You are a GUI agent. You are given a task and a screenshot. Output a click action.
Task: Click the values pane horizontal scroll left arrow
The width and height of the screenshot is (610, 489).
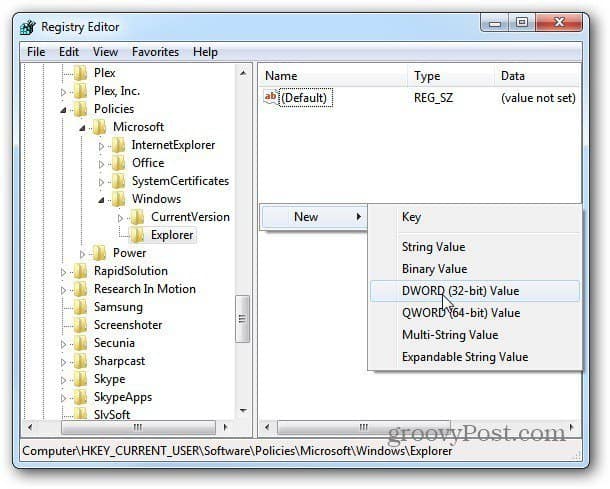(x=267, y=428)
